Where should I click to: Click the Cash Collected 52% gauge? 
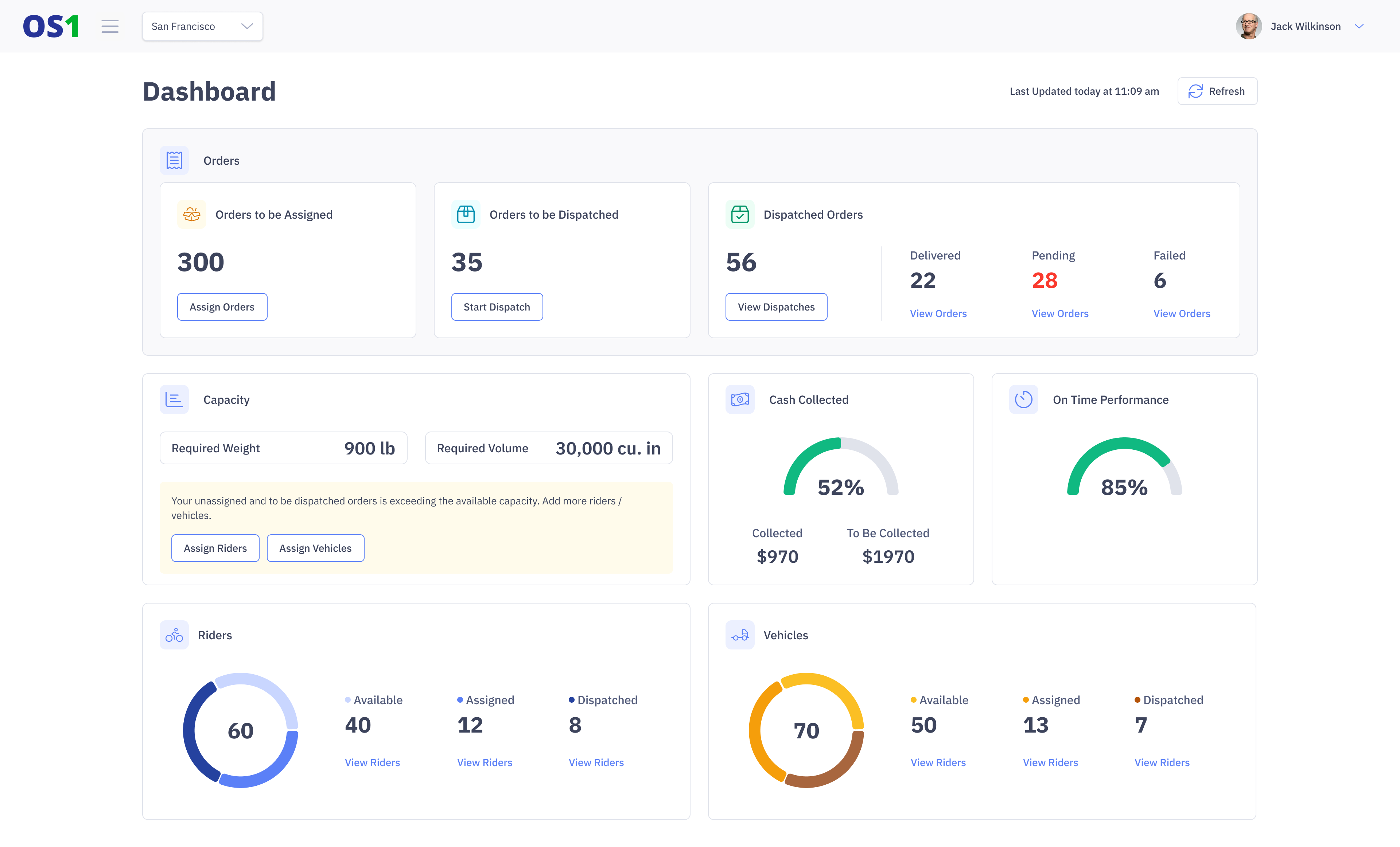coord(841,467)
